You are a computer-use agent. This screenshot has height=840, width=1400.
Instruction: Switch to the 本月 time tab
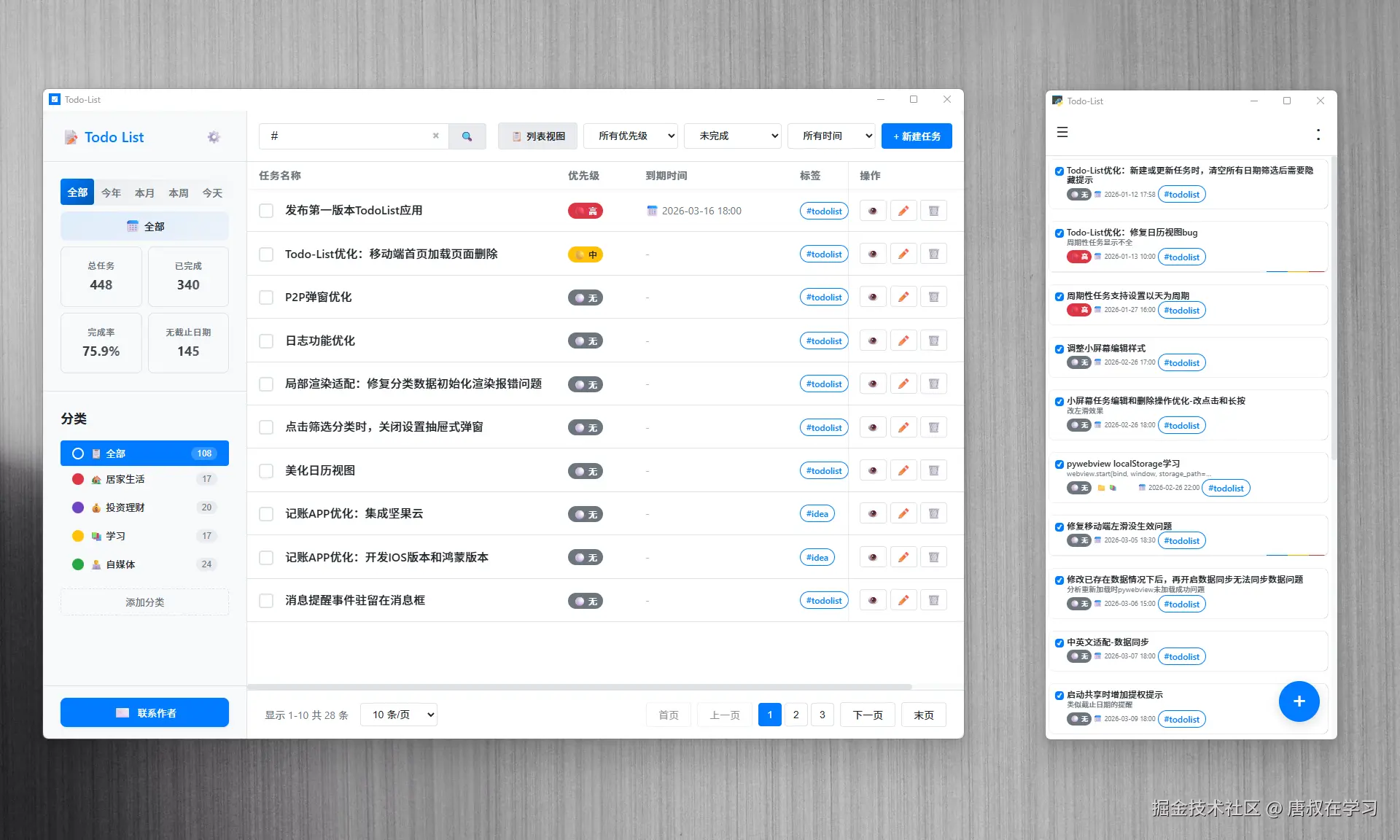[144, 192]
